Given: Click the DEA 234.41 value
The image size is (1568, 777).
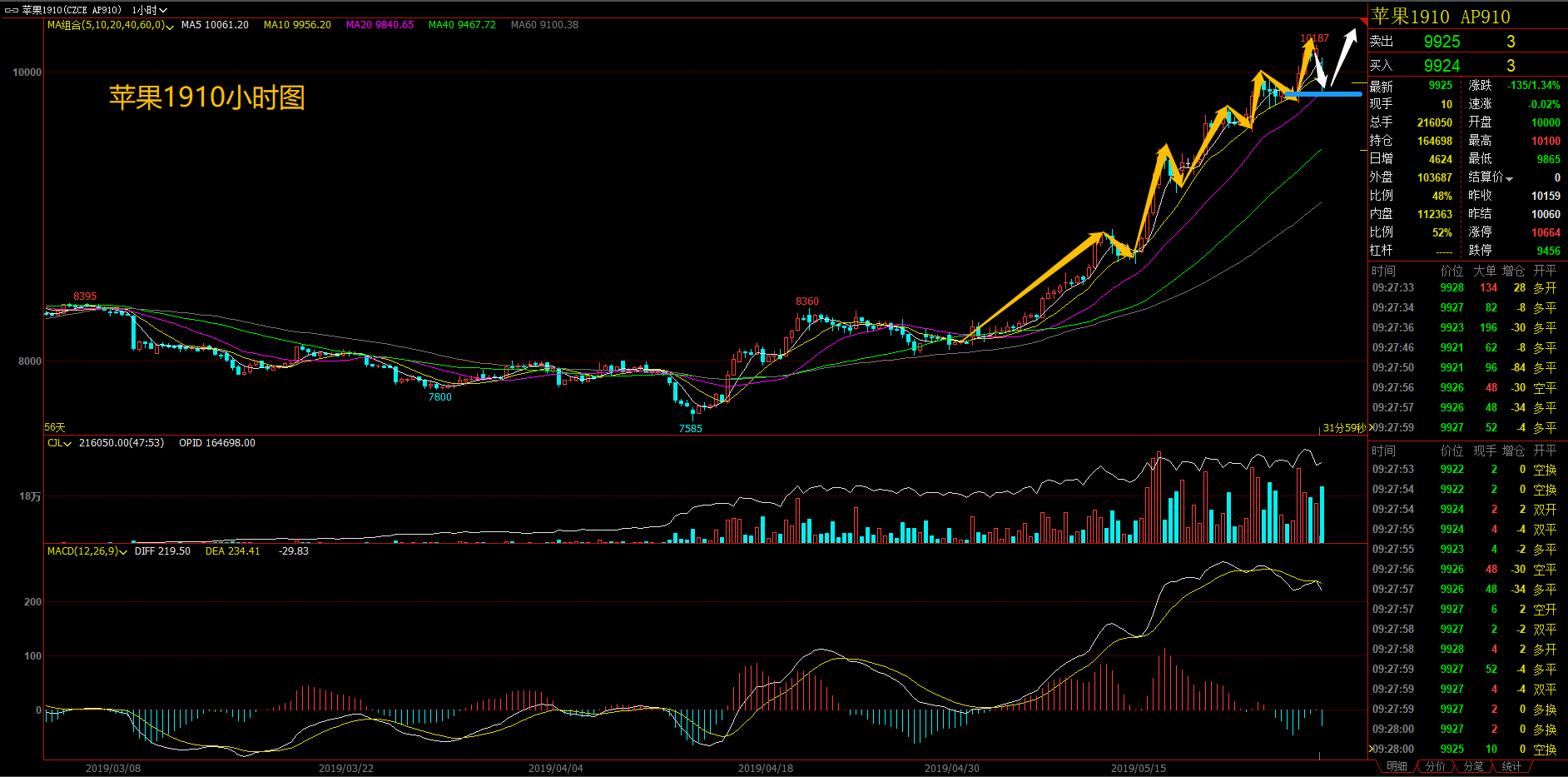Looking at the screenshot, I should pyautogui.click(x=233, y=551).
